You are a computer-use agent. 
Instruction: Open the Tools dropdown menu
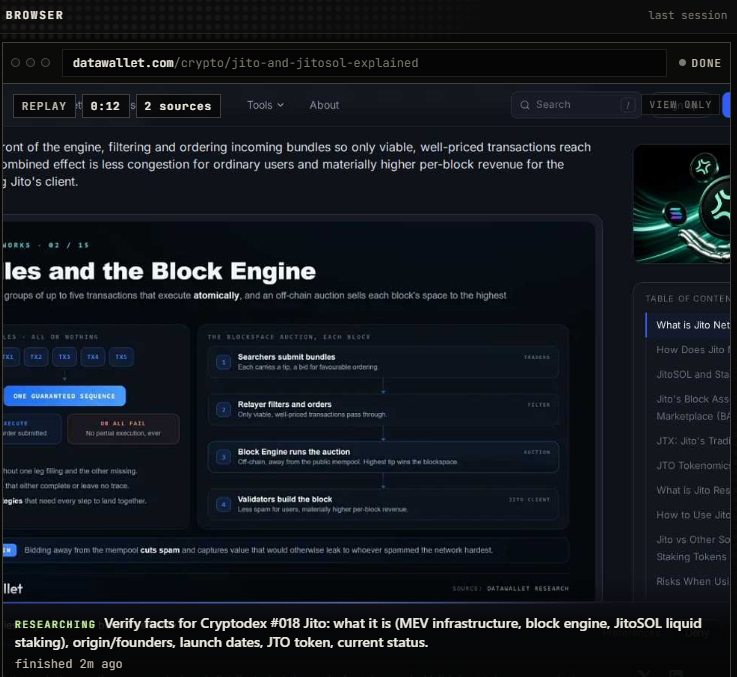(266, 105)
